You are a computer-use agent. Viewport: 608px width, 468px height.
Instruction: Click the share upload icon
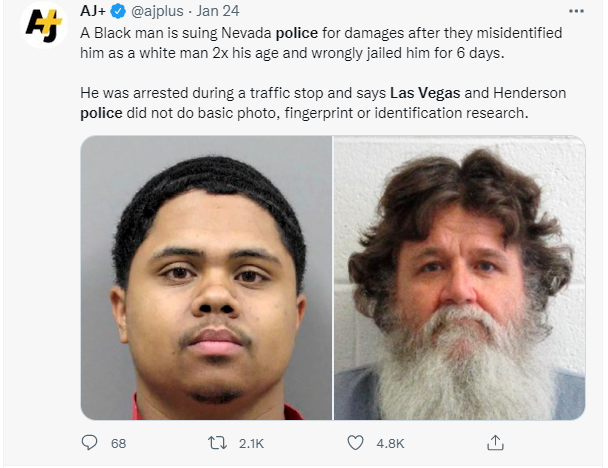coord(495,442)
